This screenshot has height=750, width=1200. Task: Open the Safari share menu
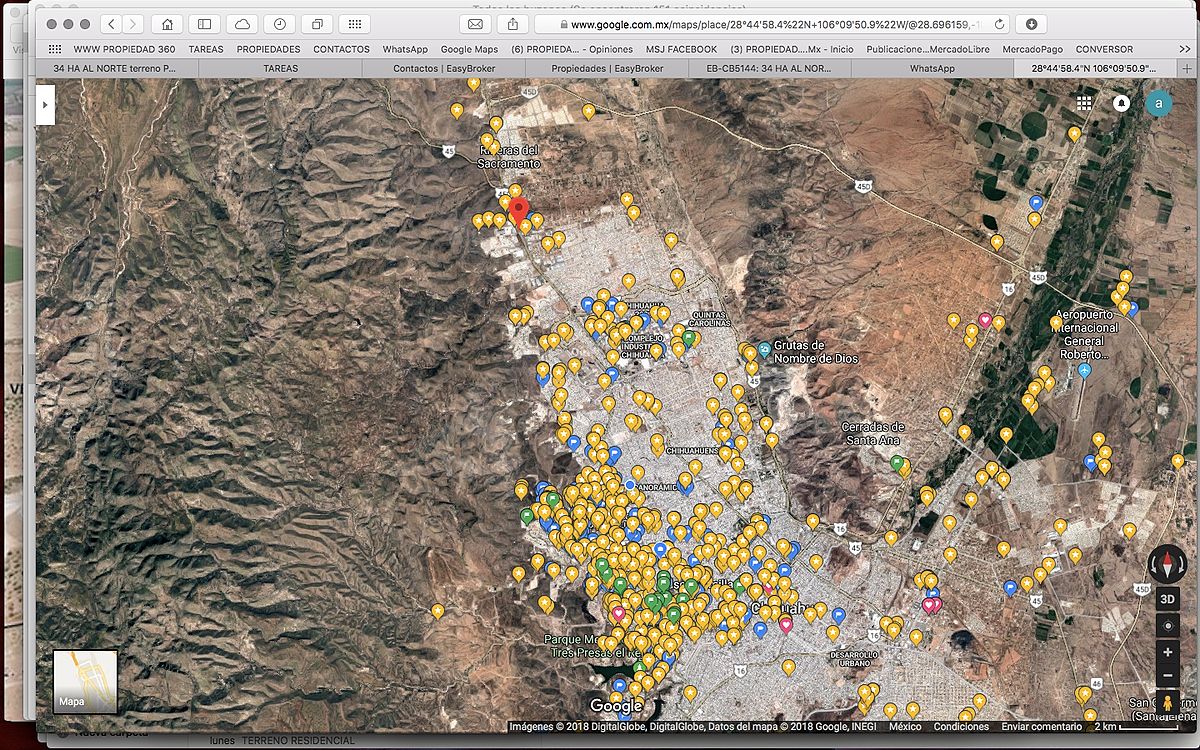(513, 24)
